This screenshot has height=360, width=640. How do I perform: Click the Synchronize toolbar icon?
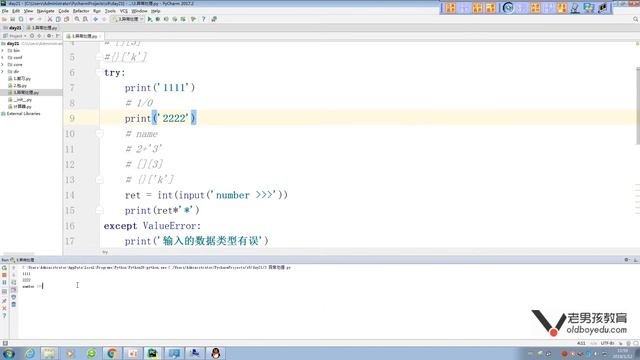point(21,19)
